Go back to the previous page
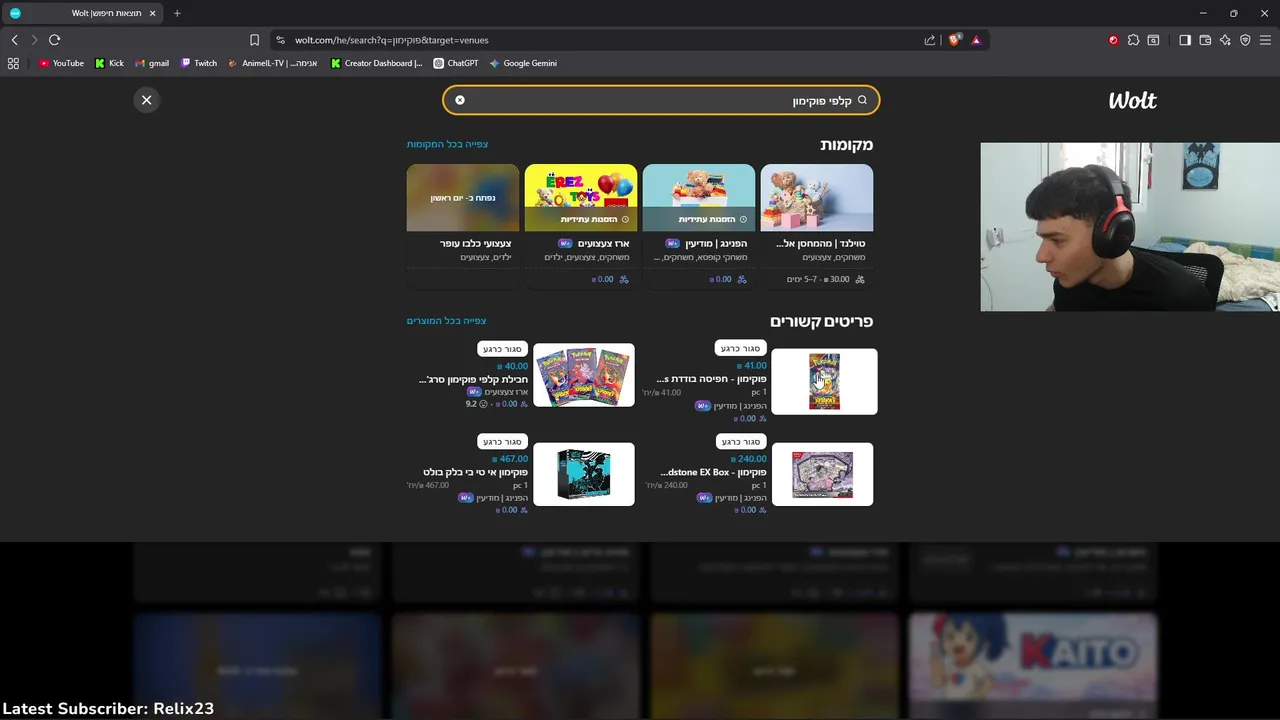 click(15, 40)
